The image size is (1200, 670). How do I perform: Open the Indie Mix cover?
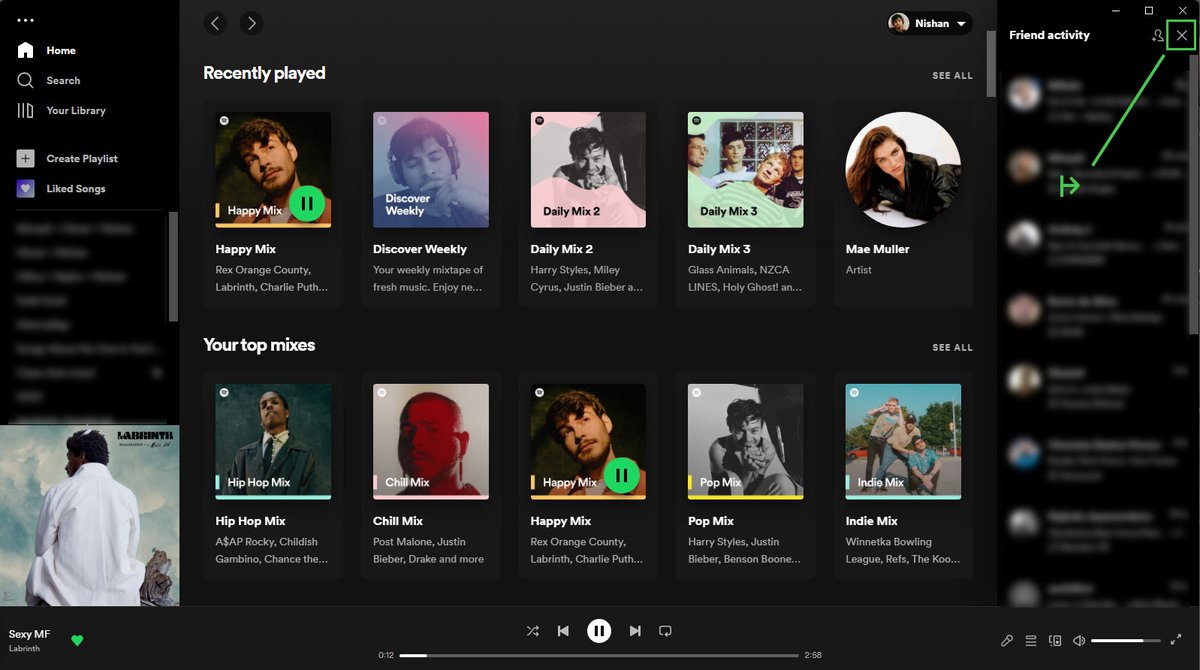(x=903, y=441)
